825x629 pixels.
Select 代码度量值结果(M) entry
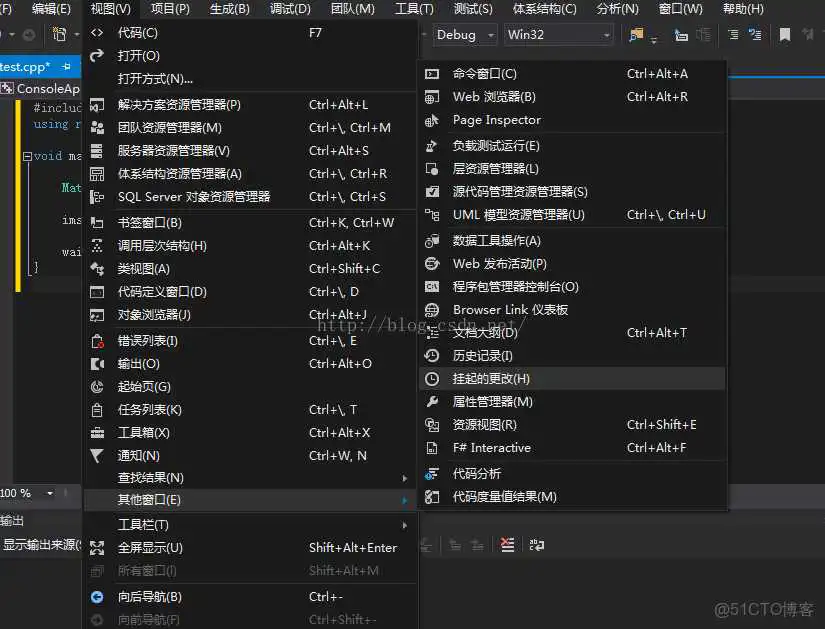pyautogui.click(x=572, y=496)
